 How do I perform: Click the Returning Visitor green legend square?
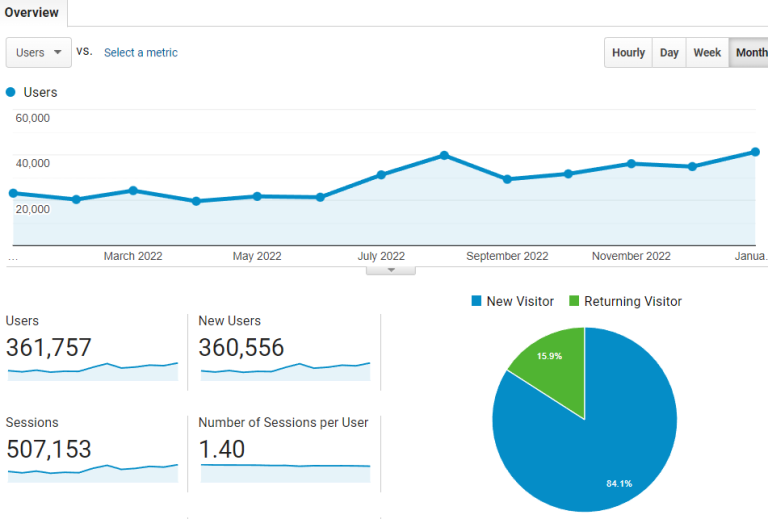pyautogui.click(x=574, y=301)
